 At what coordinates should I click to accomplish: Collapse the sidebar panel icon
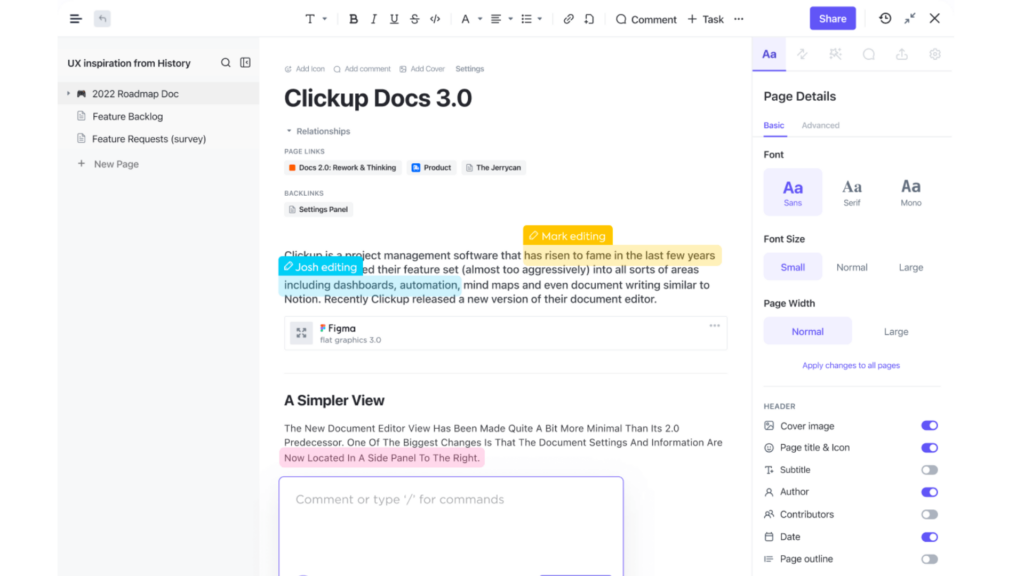(x=246, y=63)
